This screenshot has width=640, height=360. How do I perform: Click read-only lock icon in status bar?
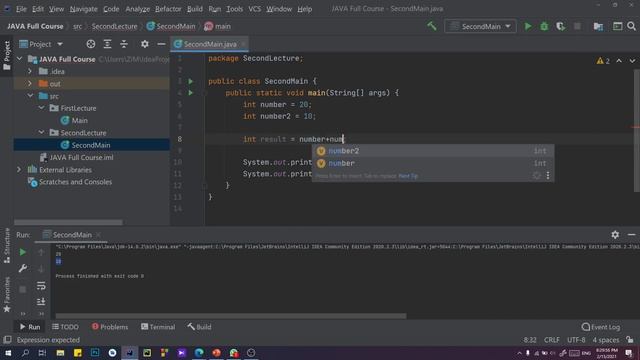(x=630, y=340)
